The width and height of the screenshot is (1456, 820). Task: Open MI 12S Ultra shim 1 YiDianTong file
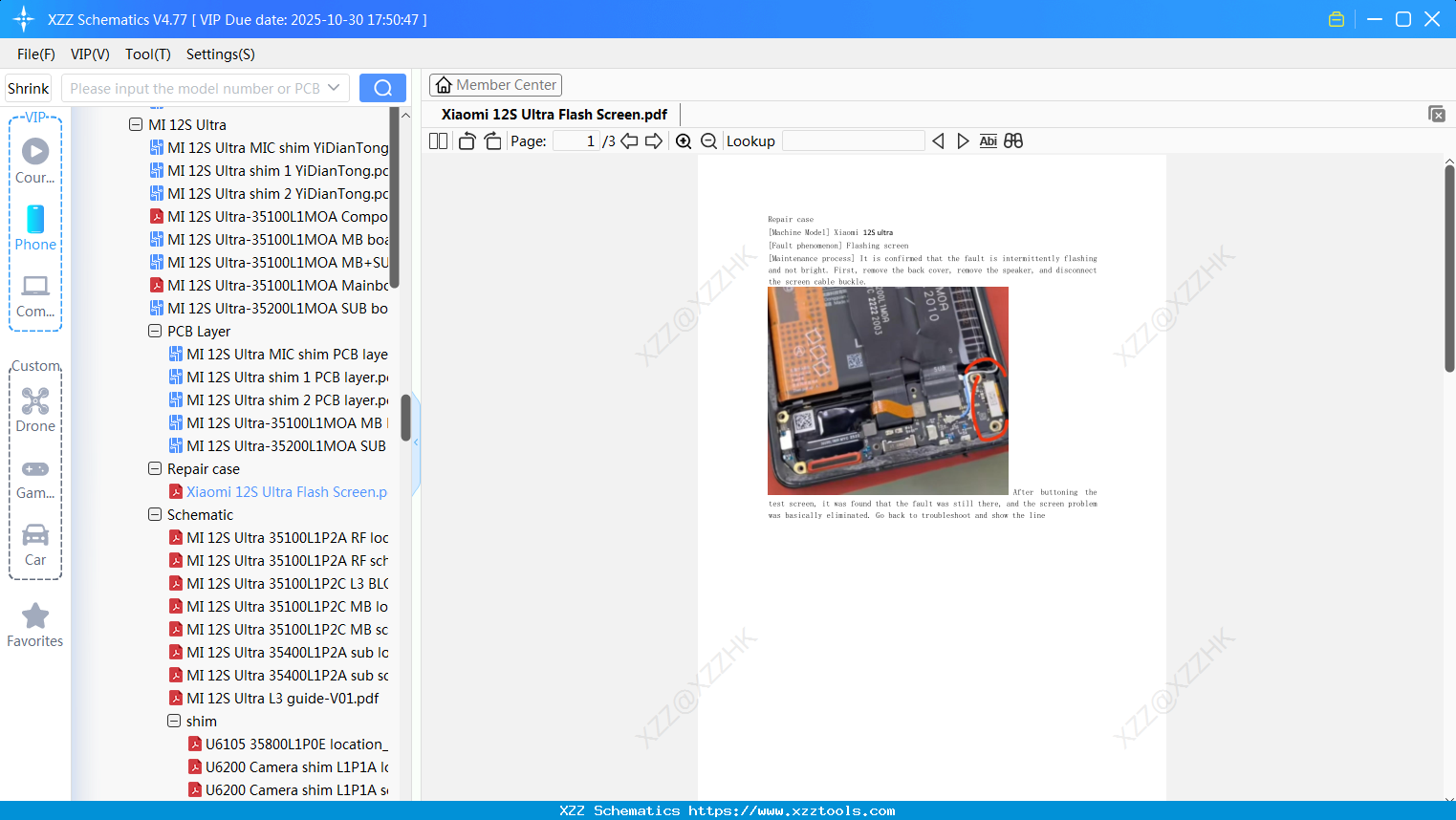point(277,170)
